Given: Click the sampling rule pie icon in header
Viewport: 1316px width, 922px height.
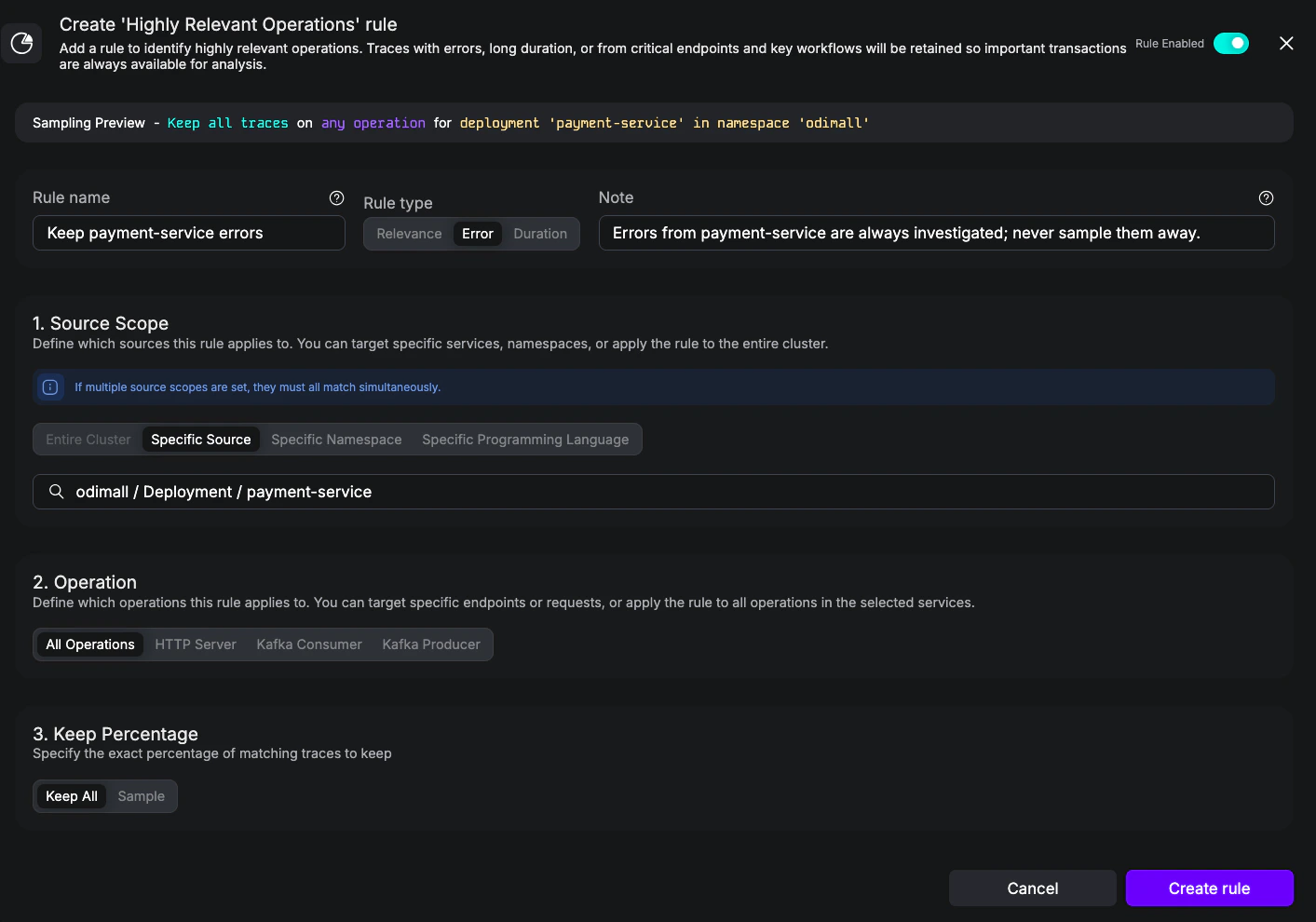Looking at the screenshot, I should pos(21,44).
